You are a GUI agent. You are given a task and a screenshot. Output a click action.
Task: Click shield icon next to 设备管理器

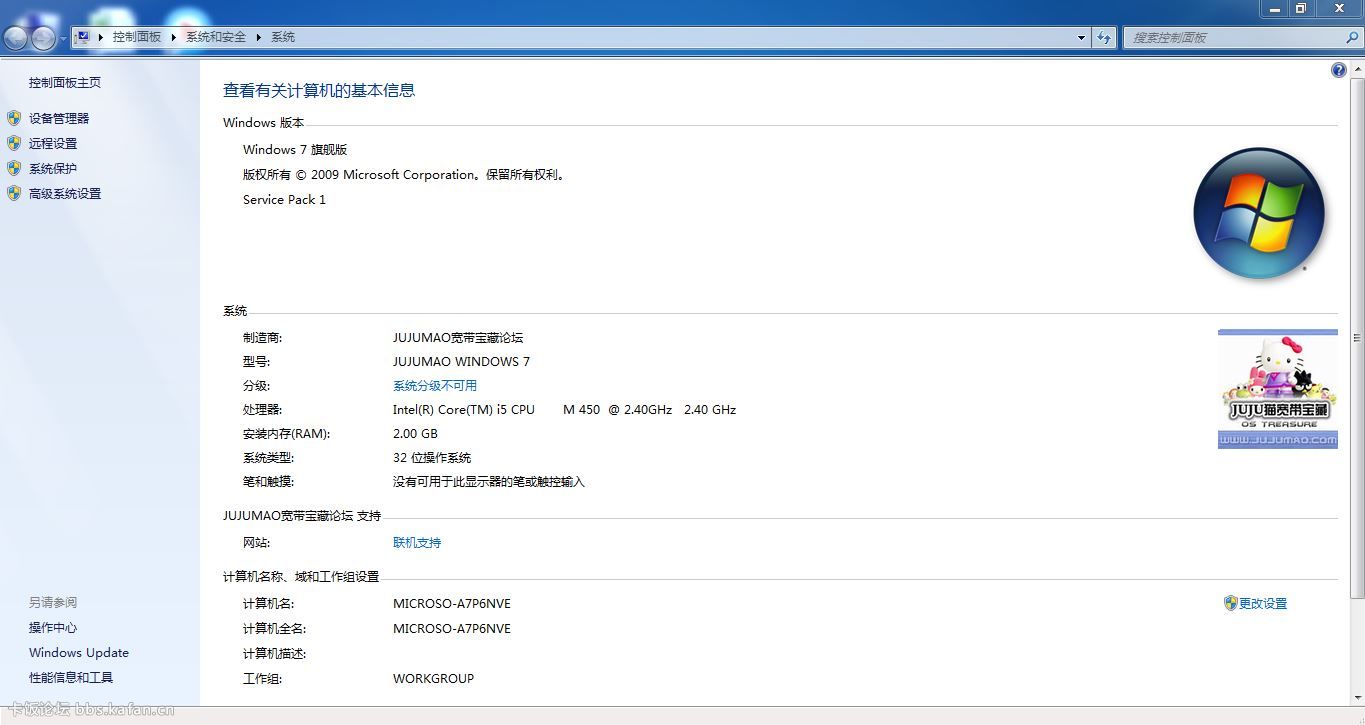pos(14,118)
